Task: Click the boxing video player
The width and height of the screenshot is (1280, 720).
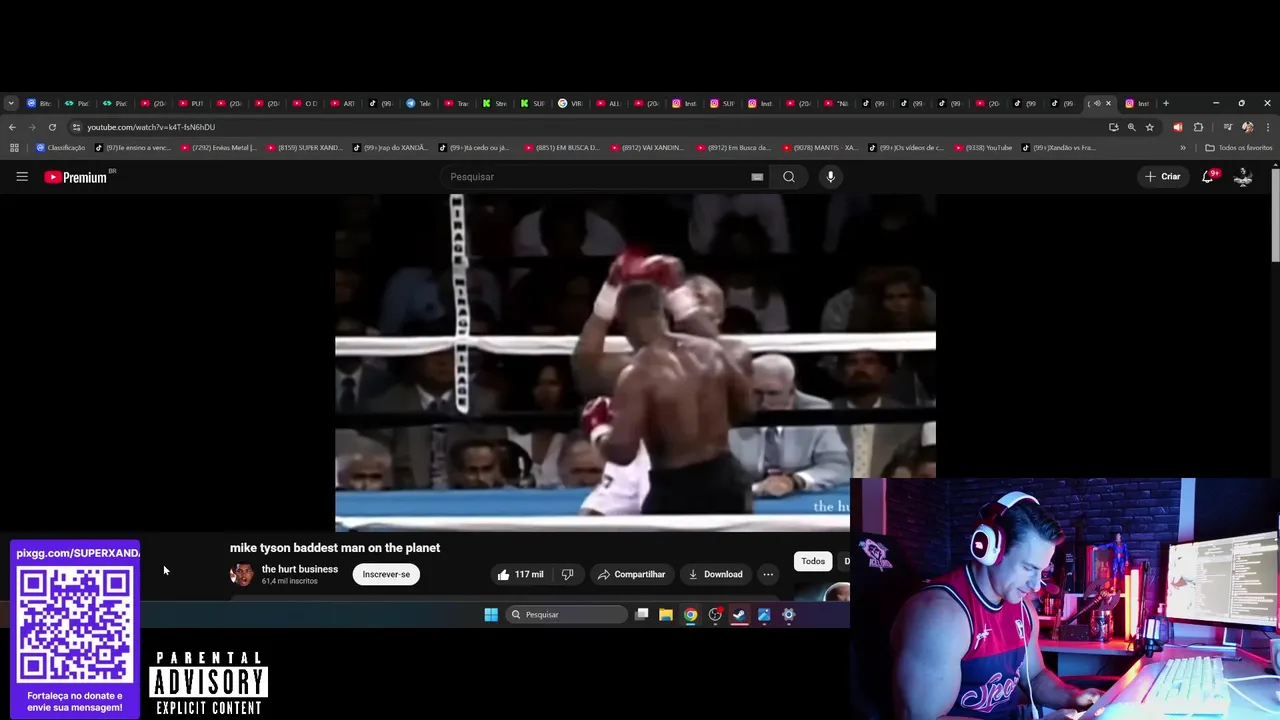Action: pos(635,362)
